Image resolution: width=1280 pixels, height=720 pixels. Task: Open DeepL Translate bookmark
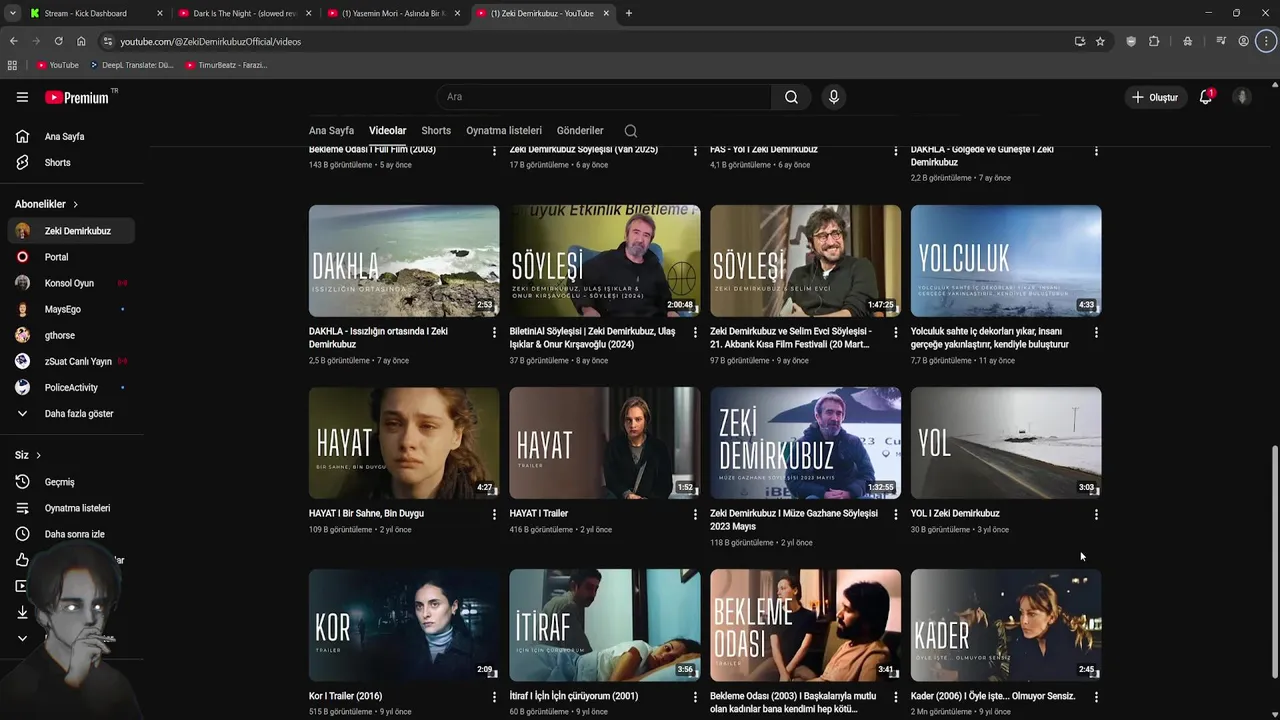pos(131,65)
